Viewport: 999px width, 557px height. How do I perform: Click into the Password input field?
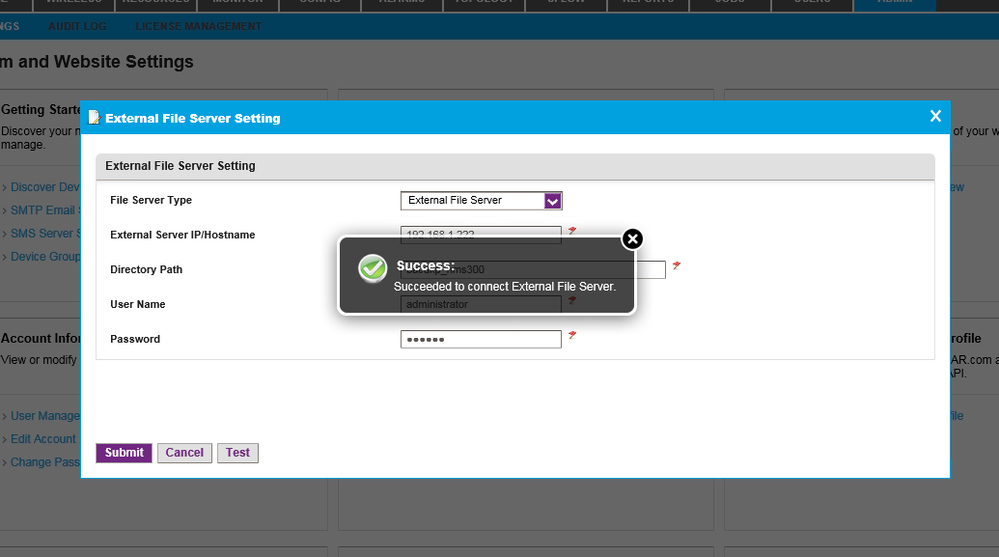[x=480, y=340]
